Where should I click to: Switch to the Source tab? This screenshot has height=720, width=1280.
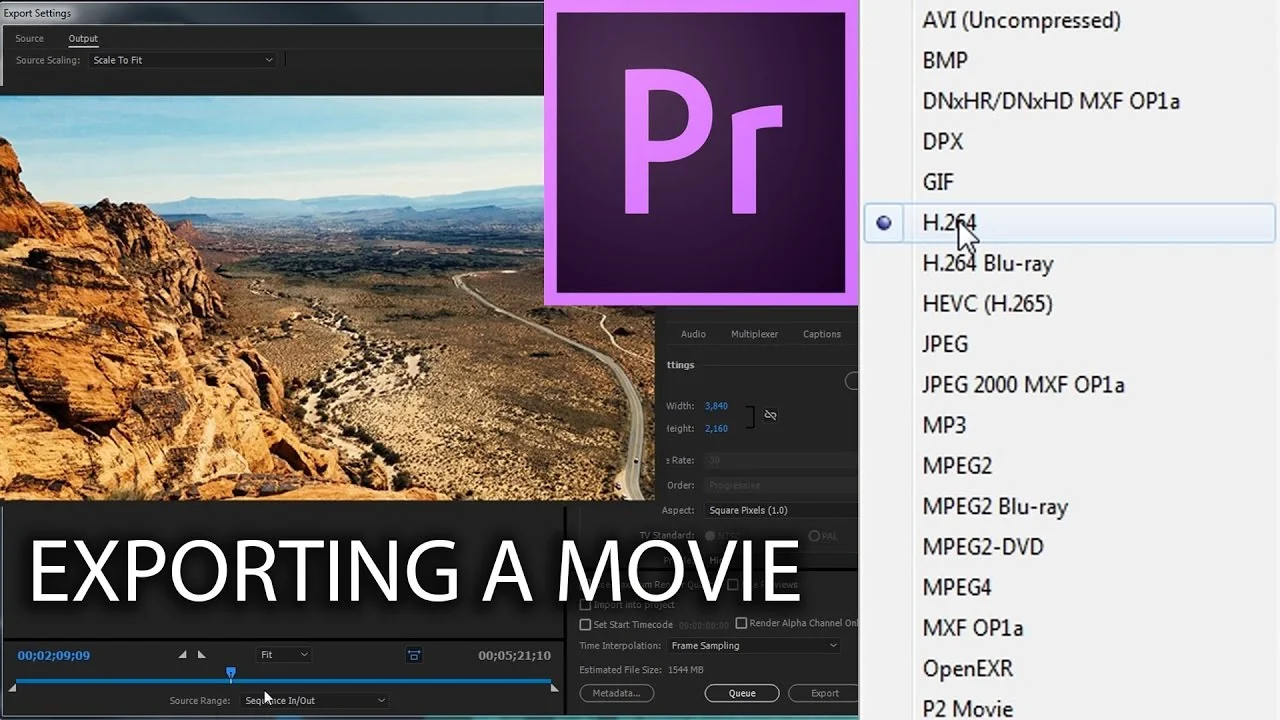point(29,39)
